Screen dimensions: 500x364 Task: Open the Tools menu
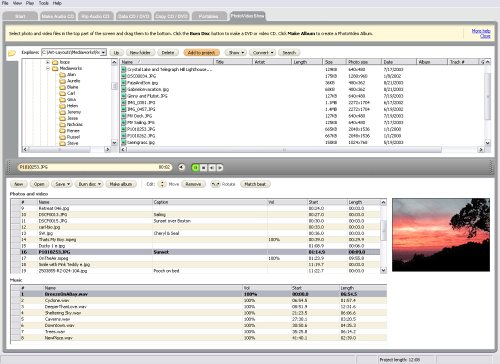(x=44, y=3)
